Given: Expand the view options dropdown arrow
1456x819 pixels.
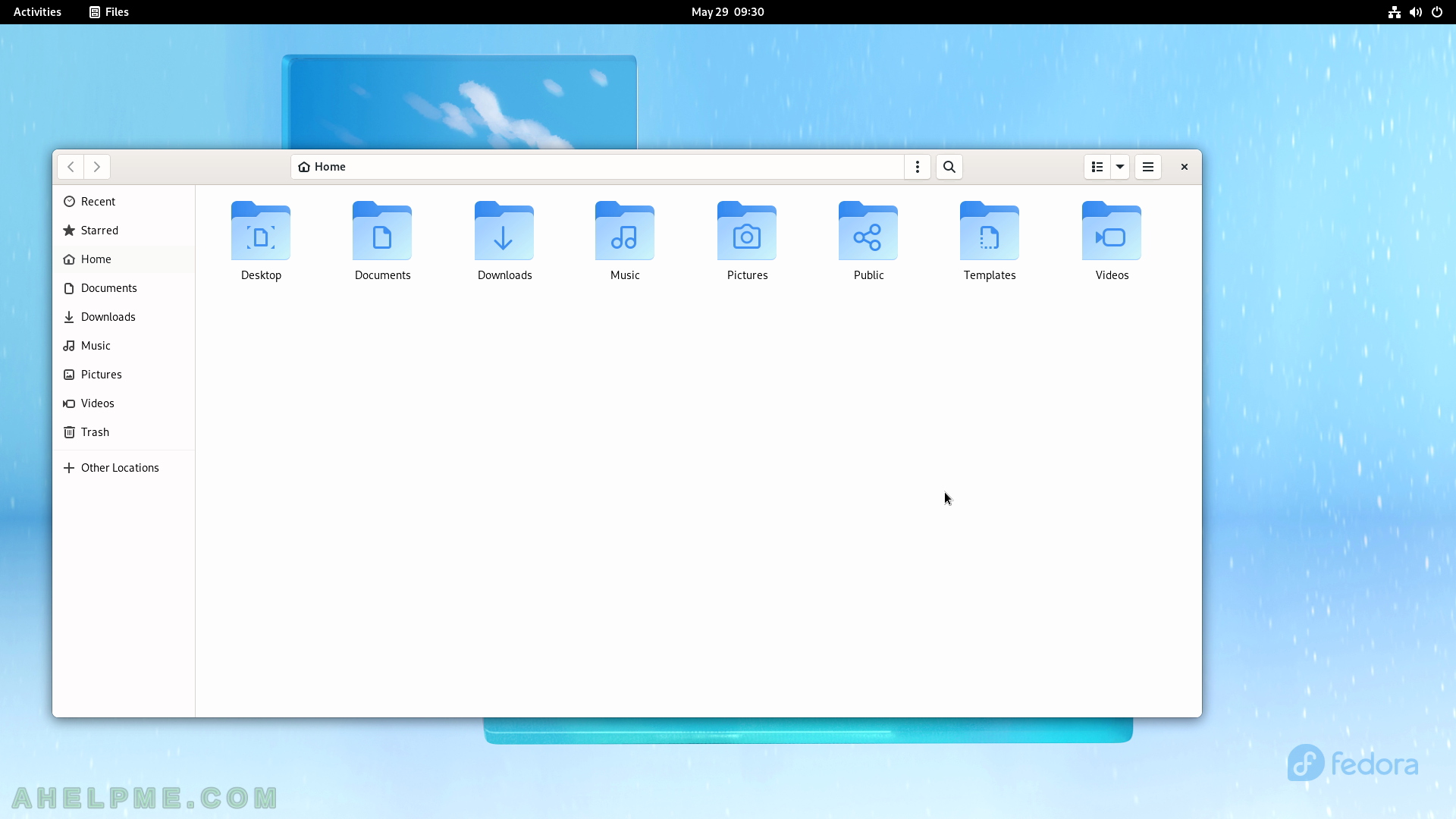Looking at the screenshot, I should 1120,167.
